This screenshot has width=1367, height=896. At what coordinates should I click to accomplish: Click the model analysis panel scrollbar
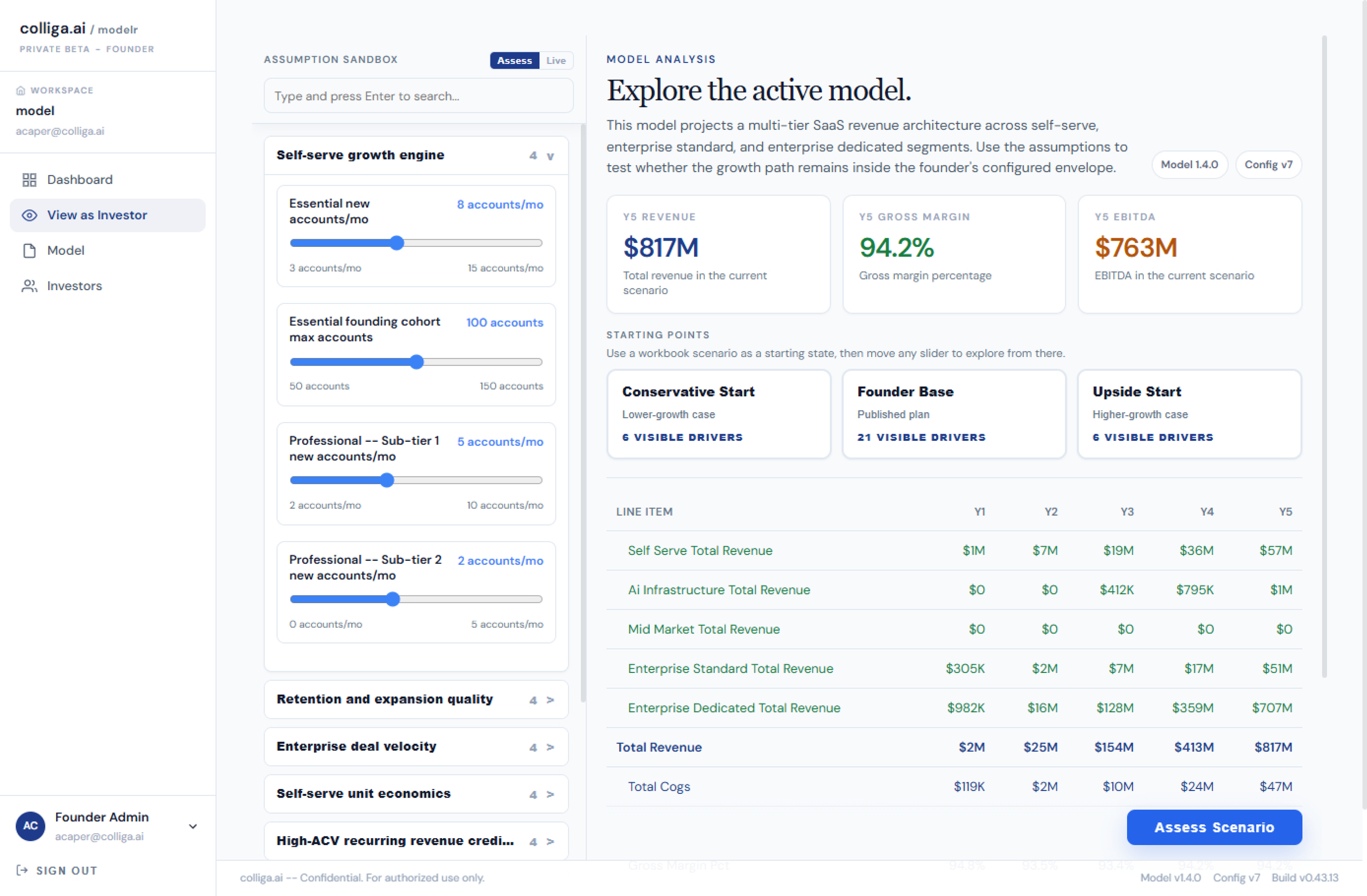click(1324, 356)
